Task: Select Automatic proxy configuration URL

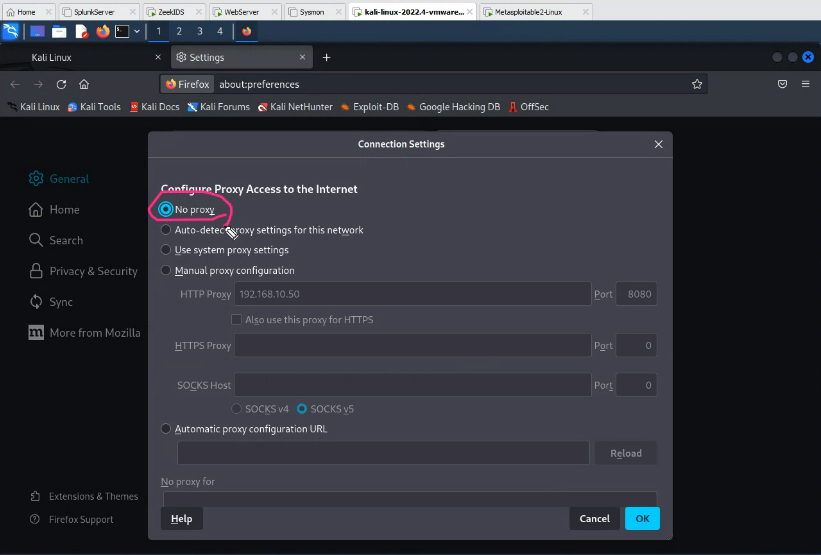Action: point(165,428)
